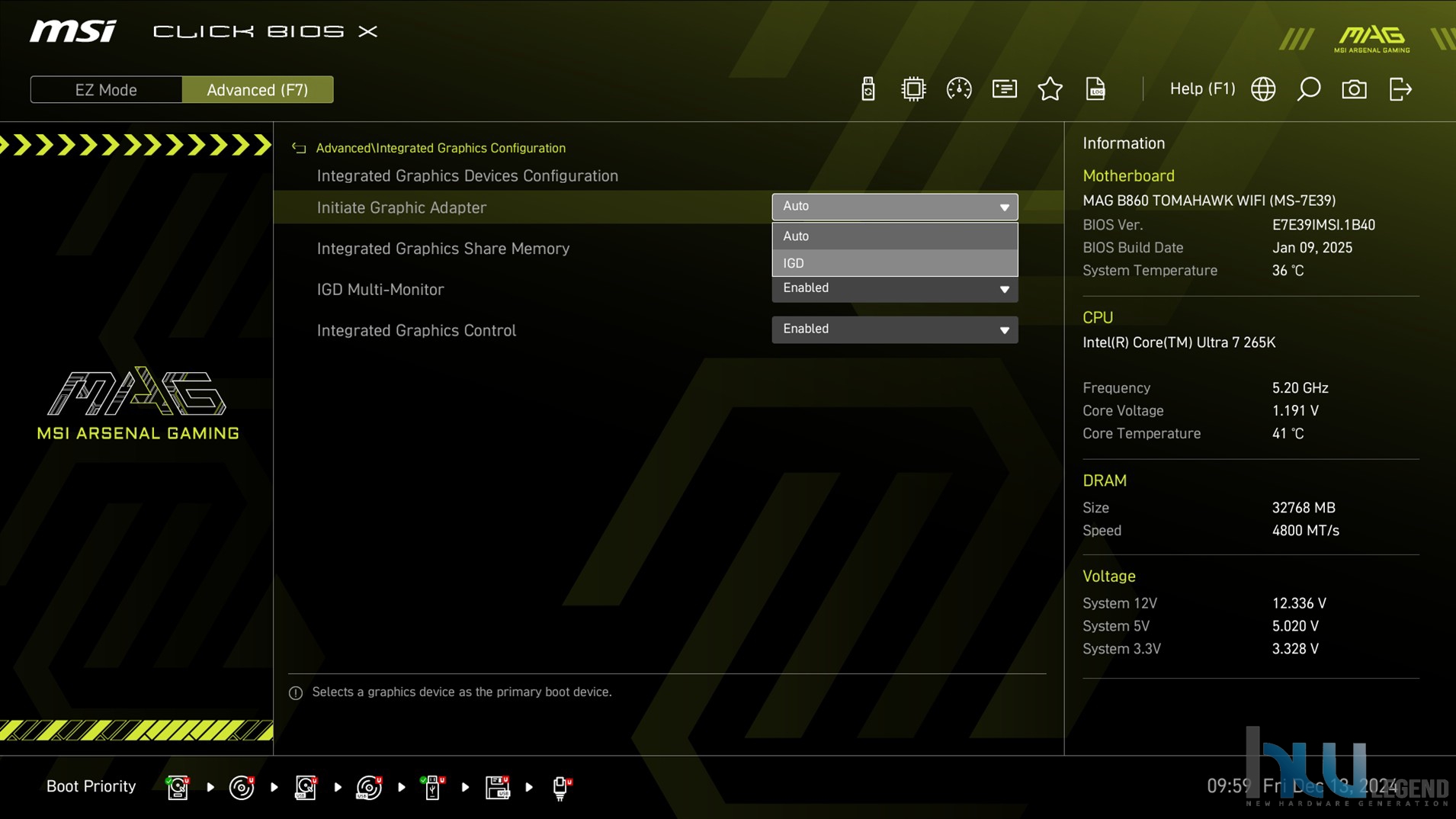Click the CPU frequency value 5.20 GHz

1300,388
